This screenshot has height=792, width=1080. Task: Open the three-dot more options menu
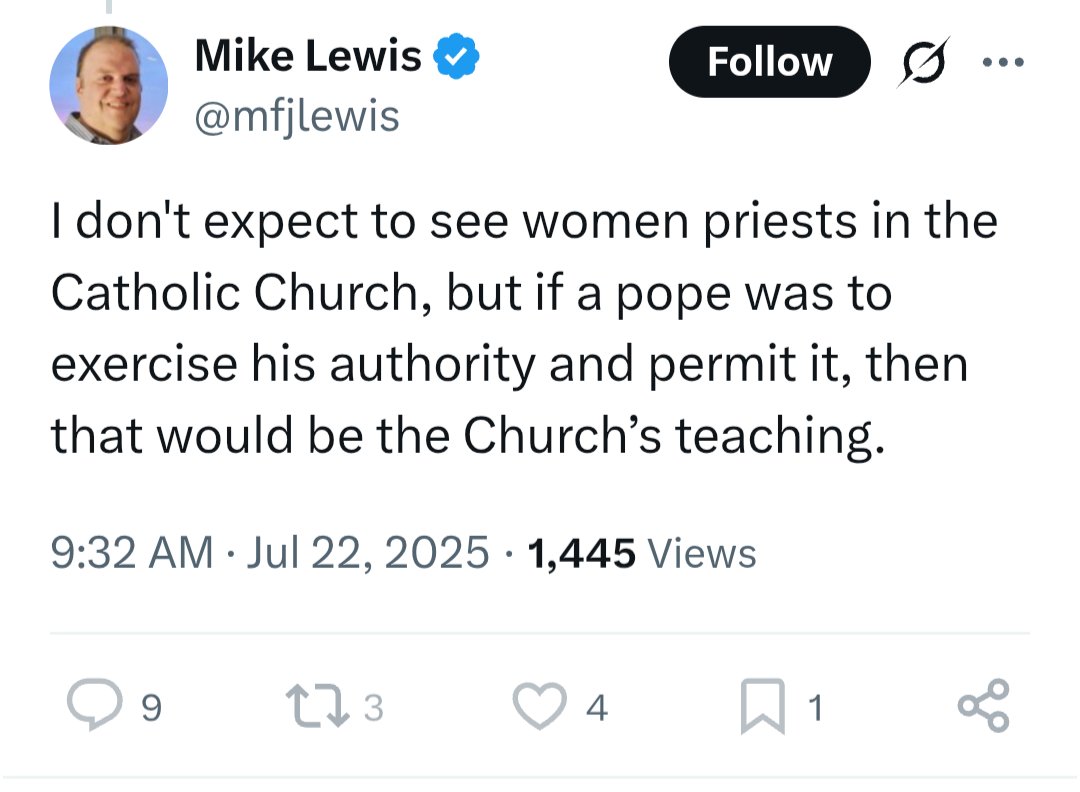pyautogui.click(x=1003, y=62)
